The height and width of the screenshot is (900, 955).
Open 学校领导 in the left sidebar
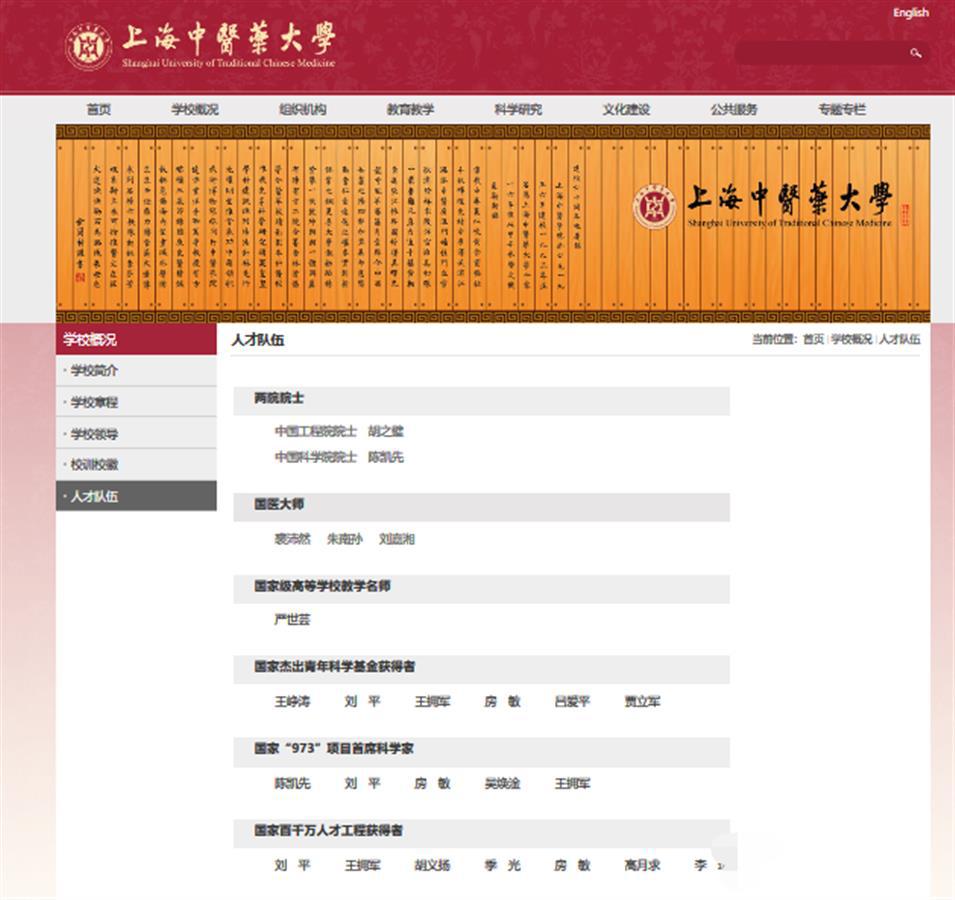click(x=94, y=434)
